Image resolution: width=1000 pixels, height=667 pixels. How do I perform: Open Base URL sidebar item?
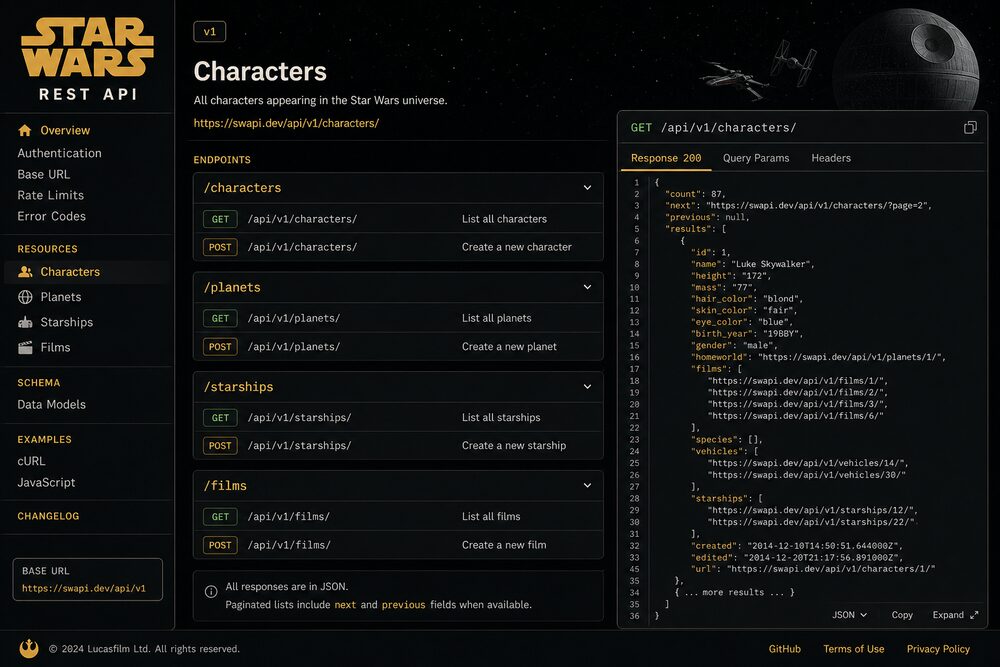click(43, 174)
